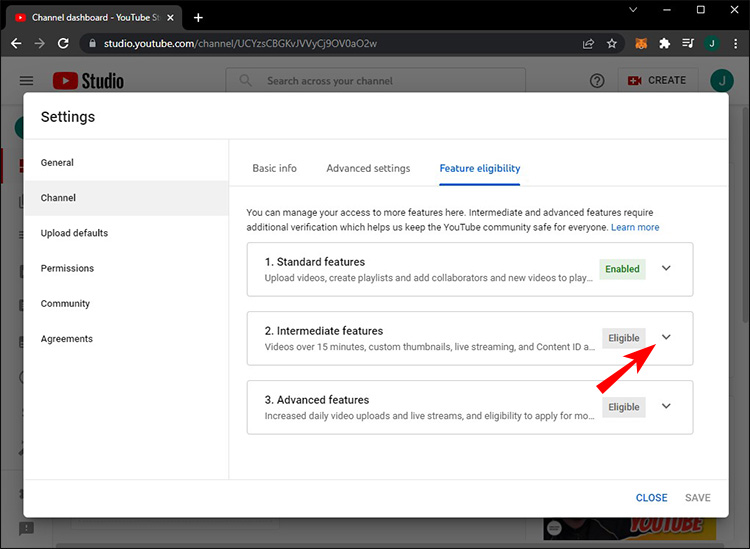Screen dimensions: 750x549
Task: Click the CREATE button
Action: [x=658, y=80]
